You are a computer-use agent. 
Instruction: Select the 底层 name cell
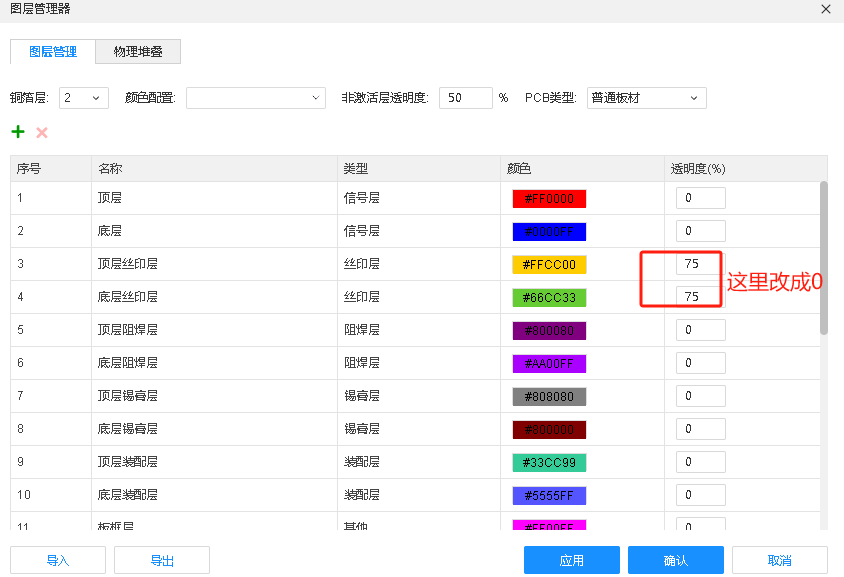pos(214,231)
